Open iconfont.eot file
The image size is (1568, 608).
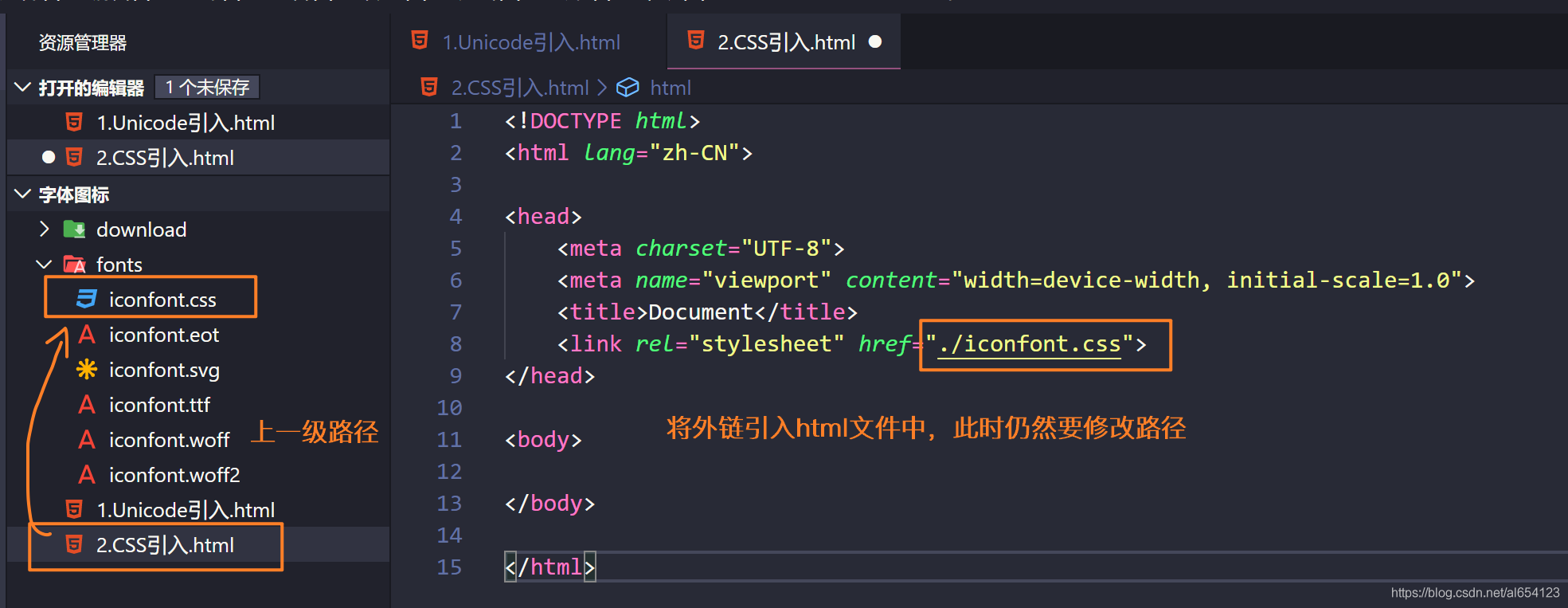click(x=164, y=335)
